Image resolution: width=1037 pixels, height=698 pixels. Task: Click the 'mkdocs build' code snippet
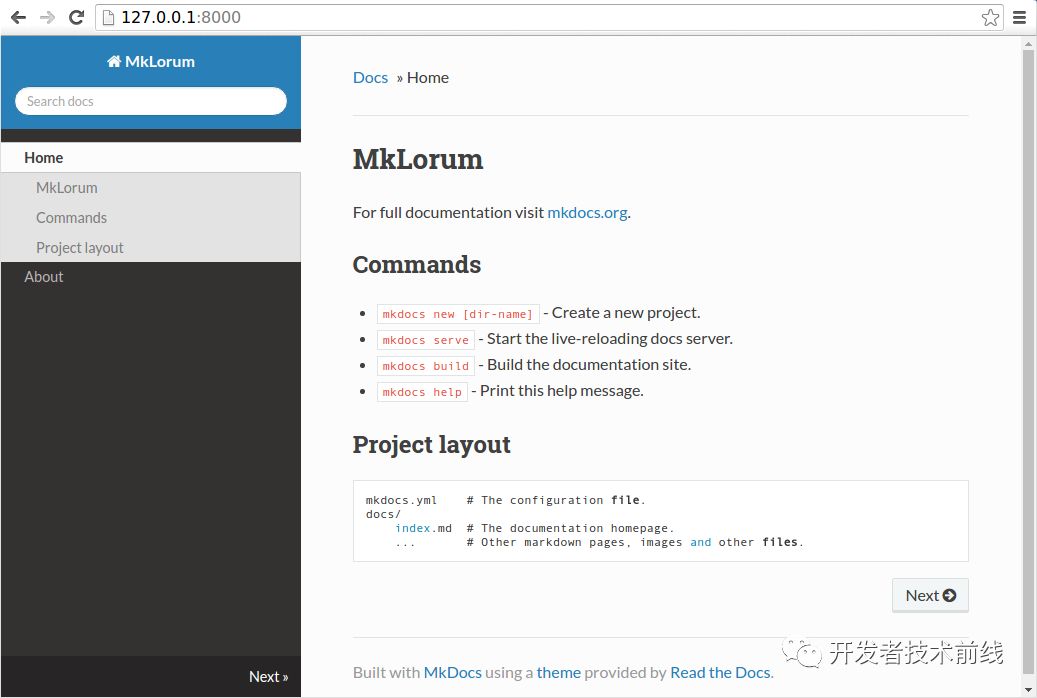(x=425, y=366)
